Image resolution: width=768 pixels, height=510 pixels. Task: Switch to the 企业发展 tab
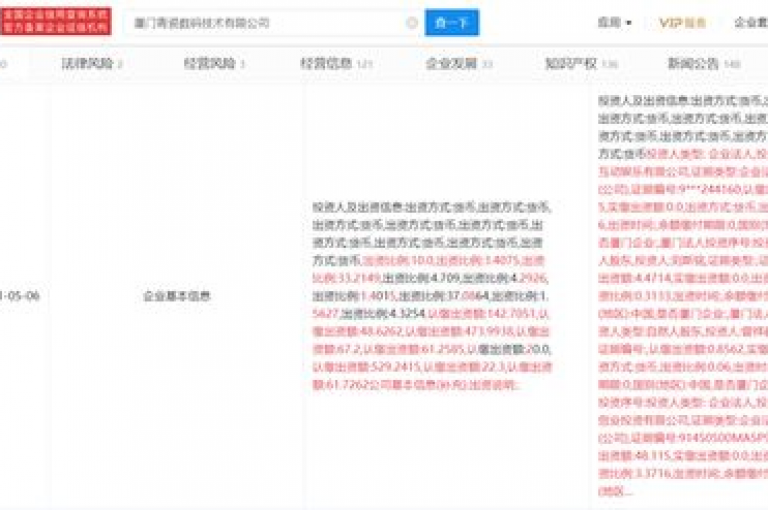pos(459,63)
